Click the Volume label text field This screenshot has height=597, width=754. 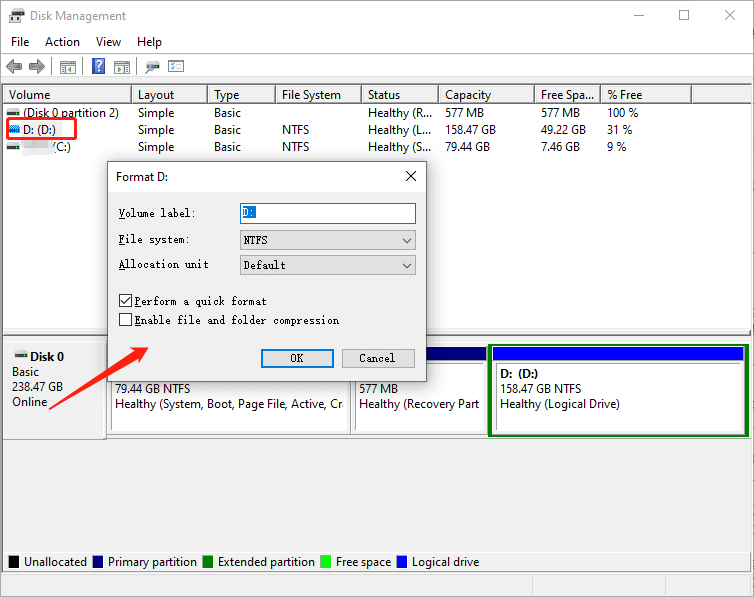[x=328, y=213]
